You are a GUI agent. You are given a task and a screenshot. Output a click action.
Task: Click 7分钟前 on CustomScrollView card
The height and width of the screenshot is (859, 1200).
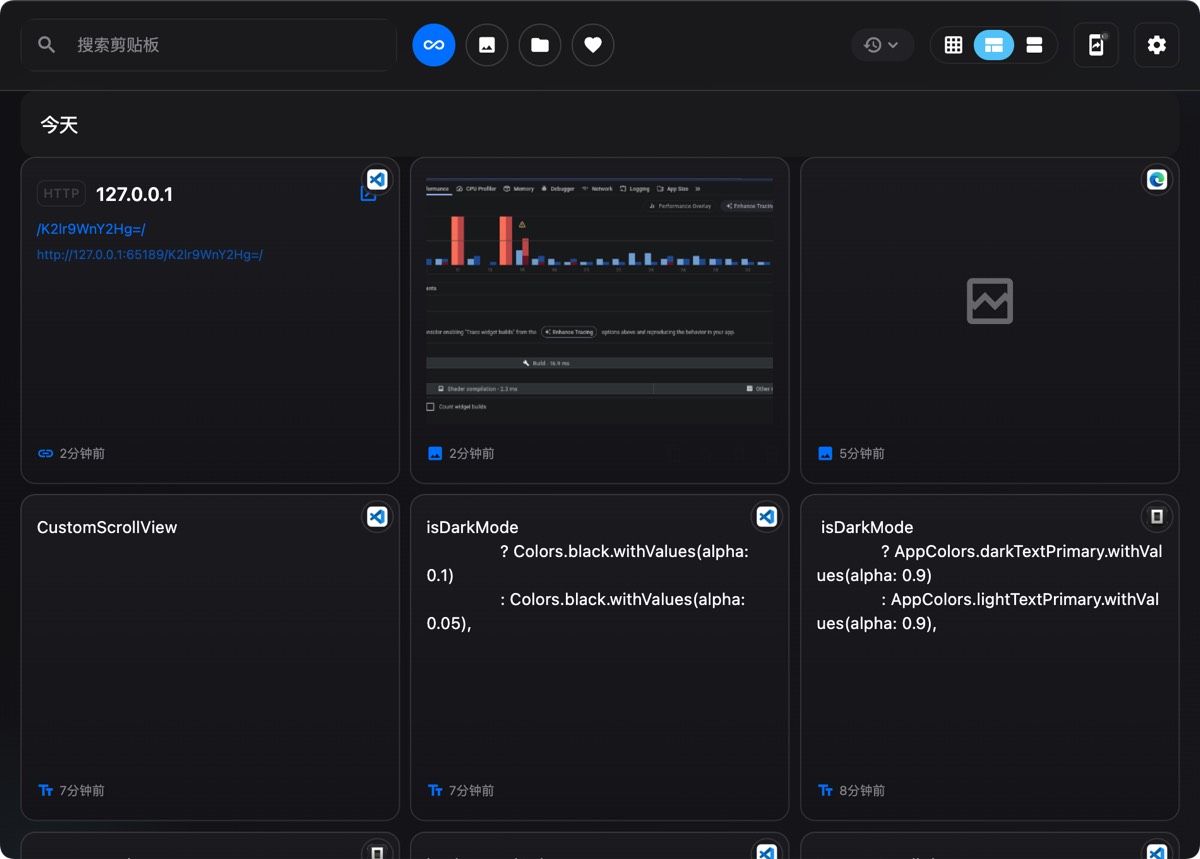[x=82, y=791]
